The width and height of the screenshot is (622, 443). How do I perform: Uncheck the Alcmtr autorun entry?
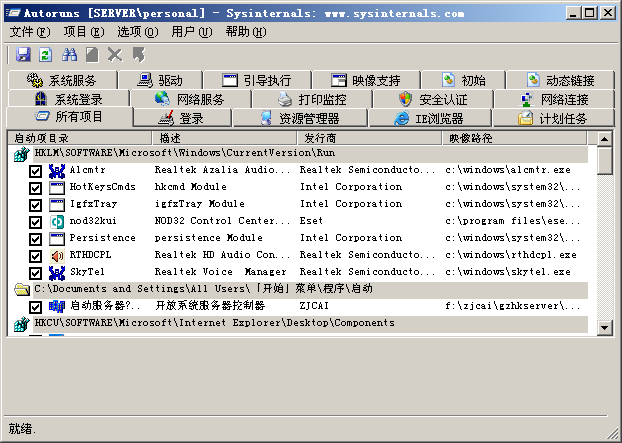click(x=35, y=171)
